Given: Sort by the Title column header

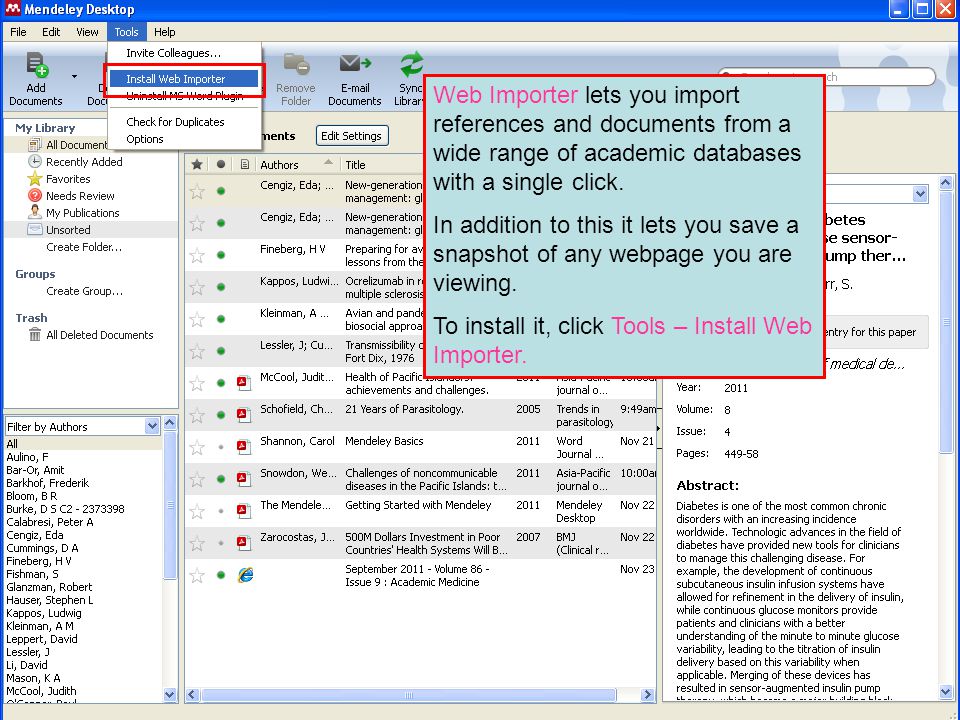Looking at the screenshot, I should point(355,165).
